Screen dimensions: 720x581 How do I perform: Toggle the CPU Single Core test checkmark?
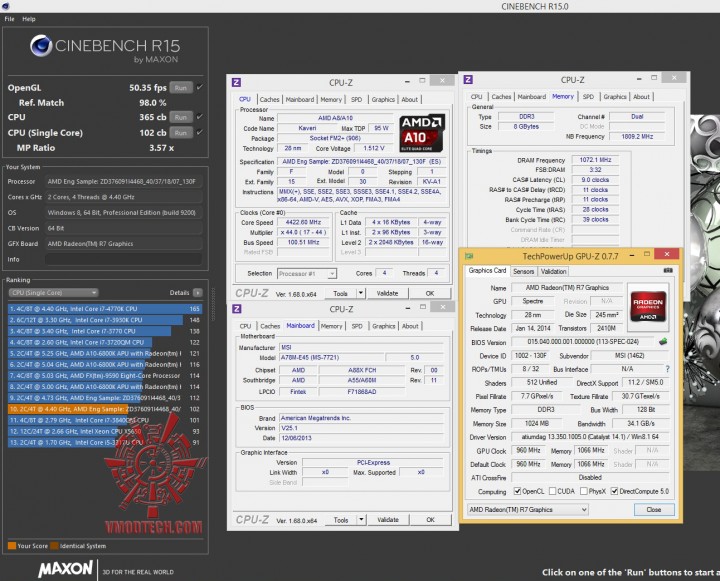200,132
